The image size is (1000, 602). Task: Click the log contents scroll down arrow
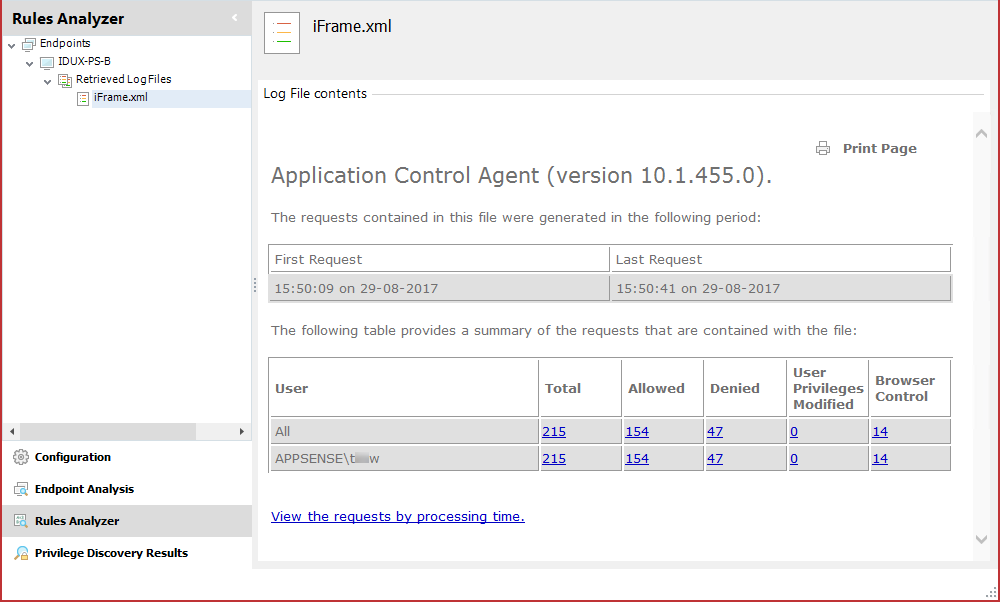point(981,539)
